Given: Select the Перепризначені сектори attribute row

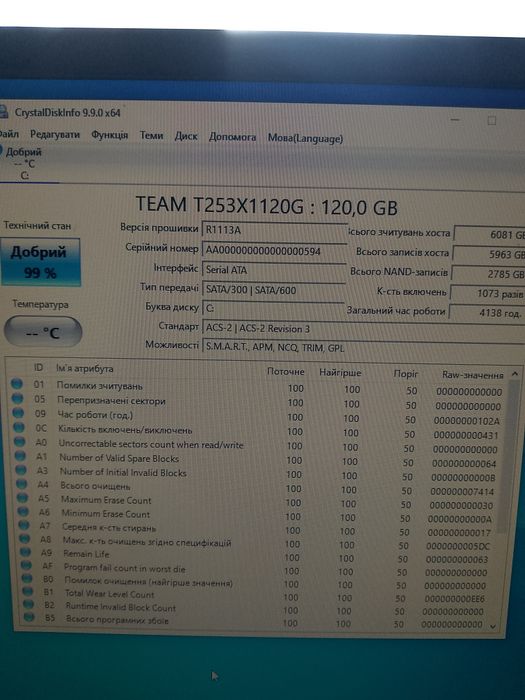Looking at the screenshot, I should click(x=257, y=403).
